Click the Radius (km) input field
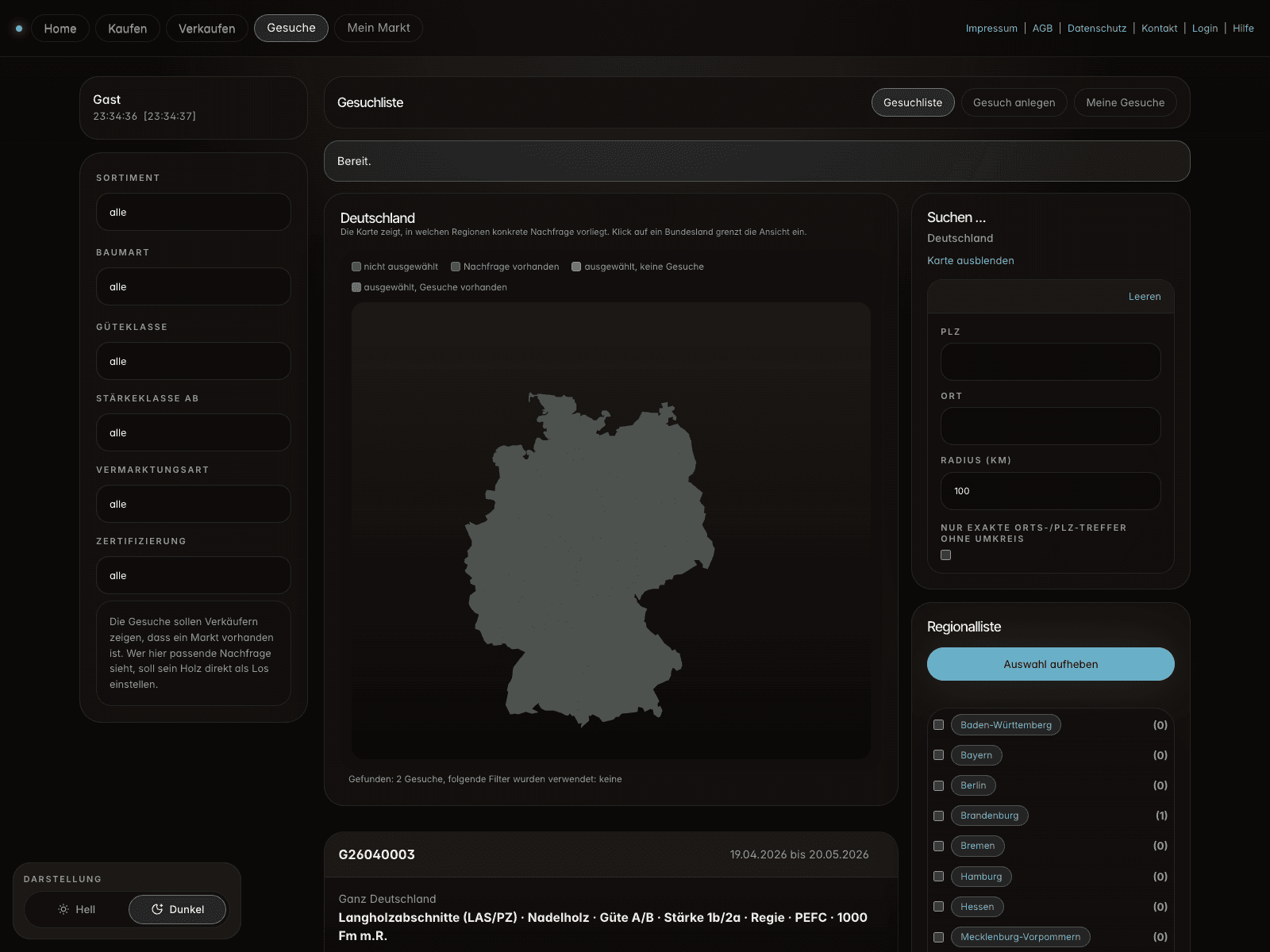Screen dimensions: 1270x952 coord(1051,491)
